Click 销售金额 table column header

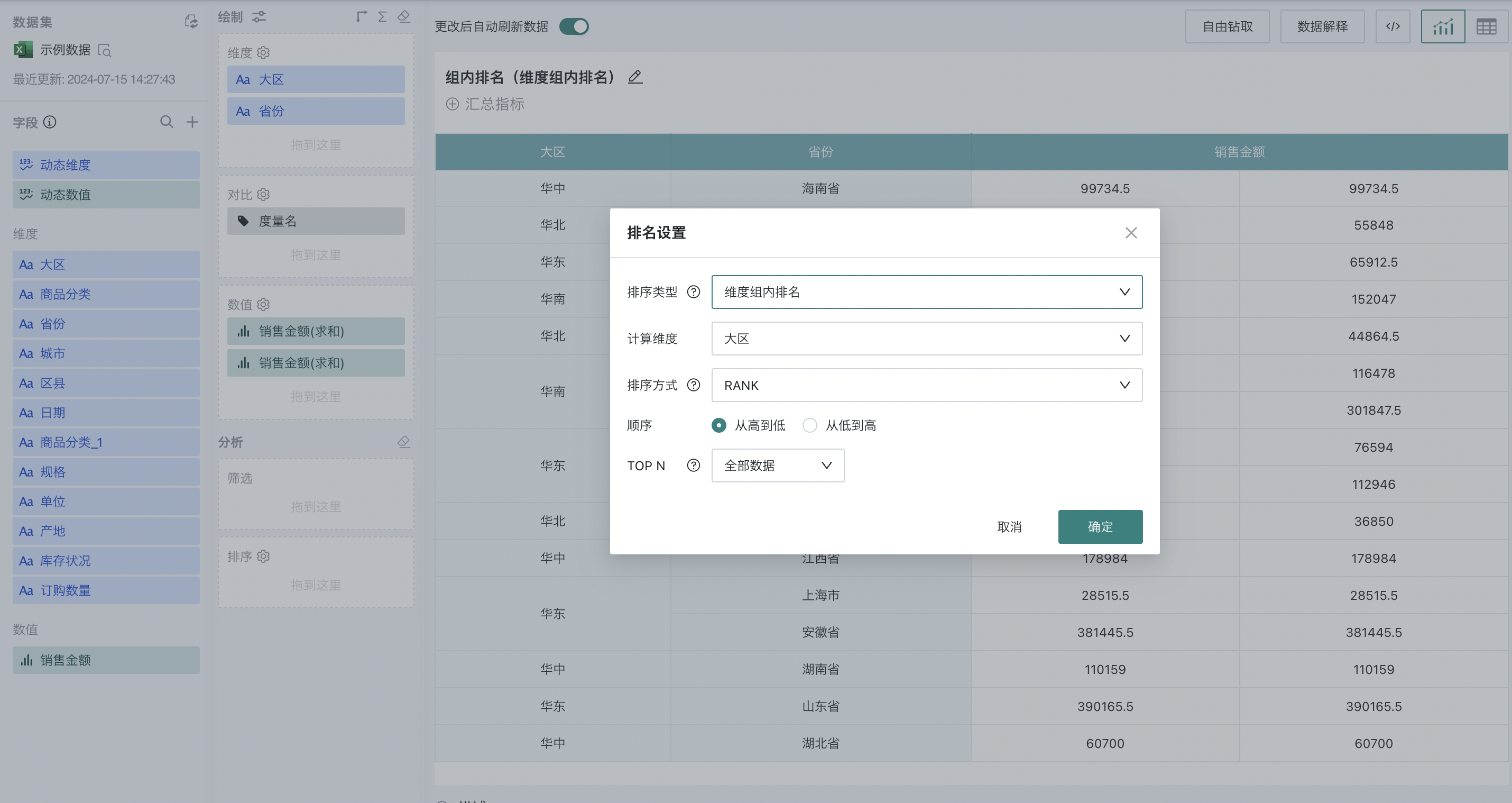[x=1239, y=151]
